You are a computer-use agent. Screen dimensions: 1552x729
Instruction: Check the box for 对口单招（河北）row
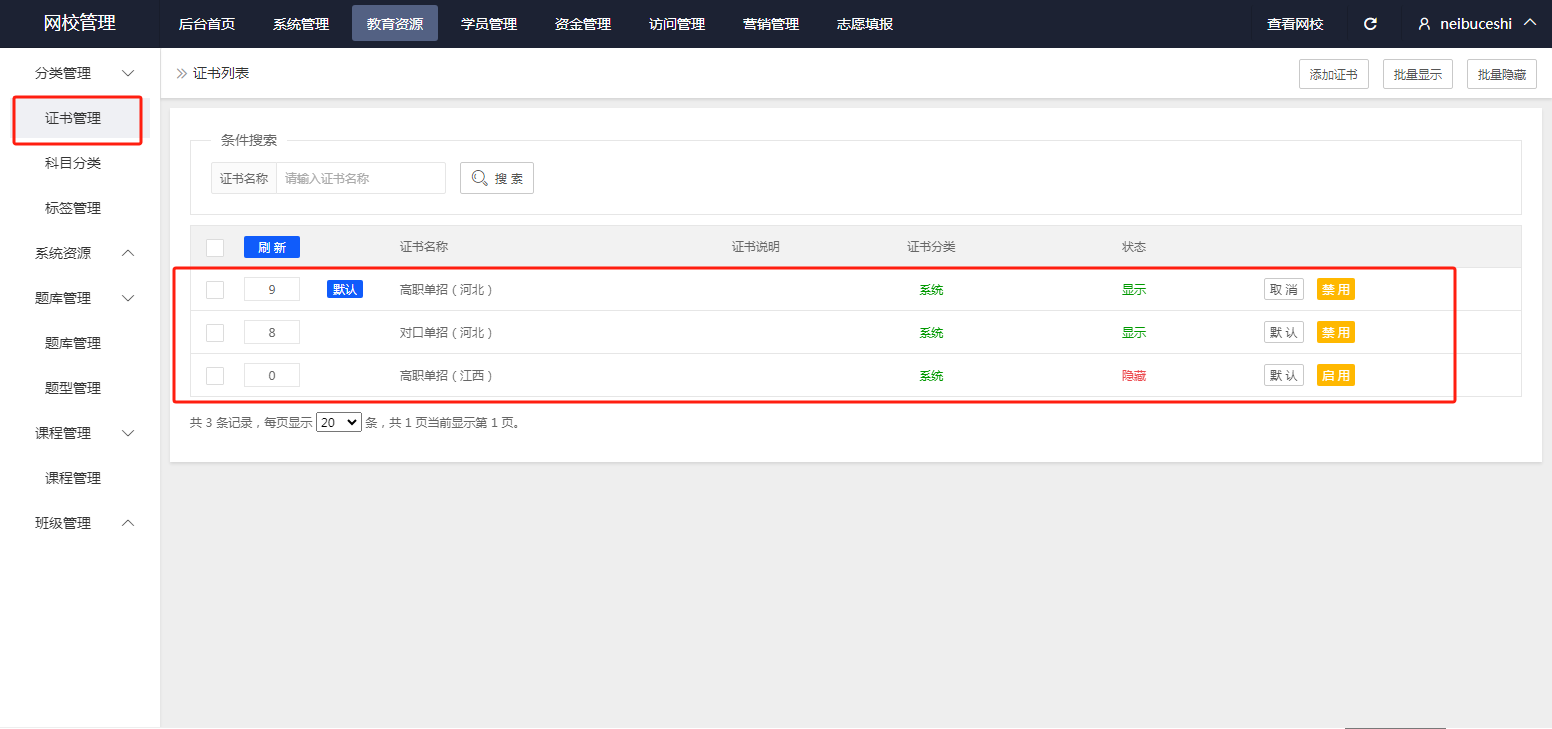tap(215, 332)
